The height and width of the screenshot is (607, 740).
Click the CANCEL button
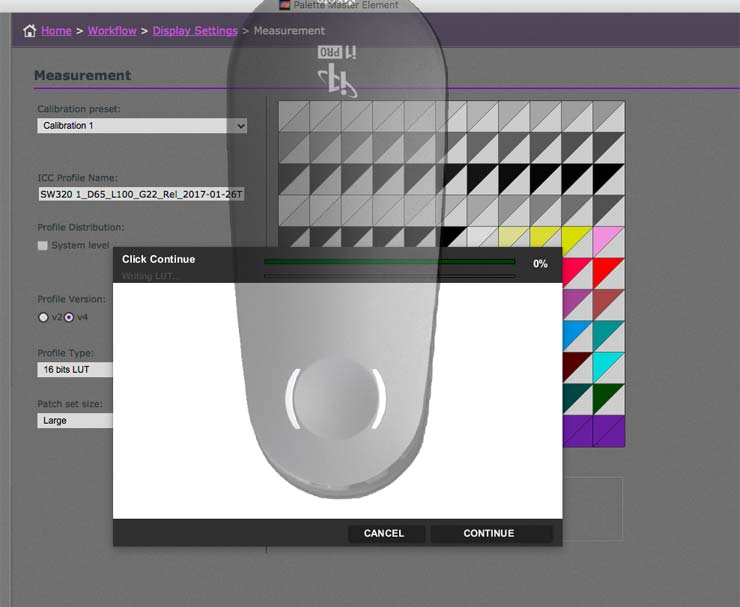[x=386, y=533]
